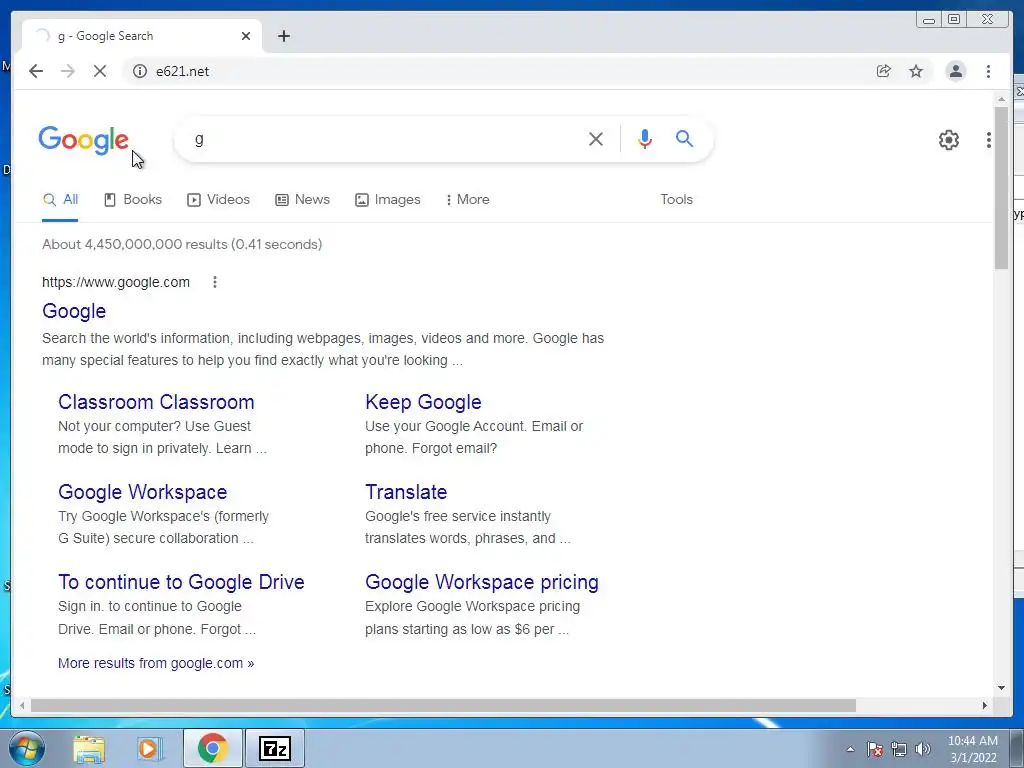
Task: Click the scroll down arrow
Action: [1001, 687]
